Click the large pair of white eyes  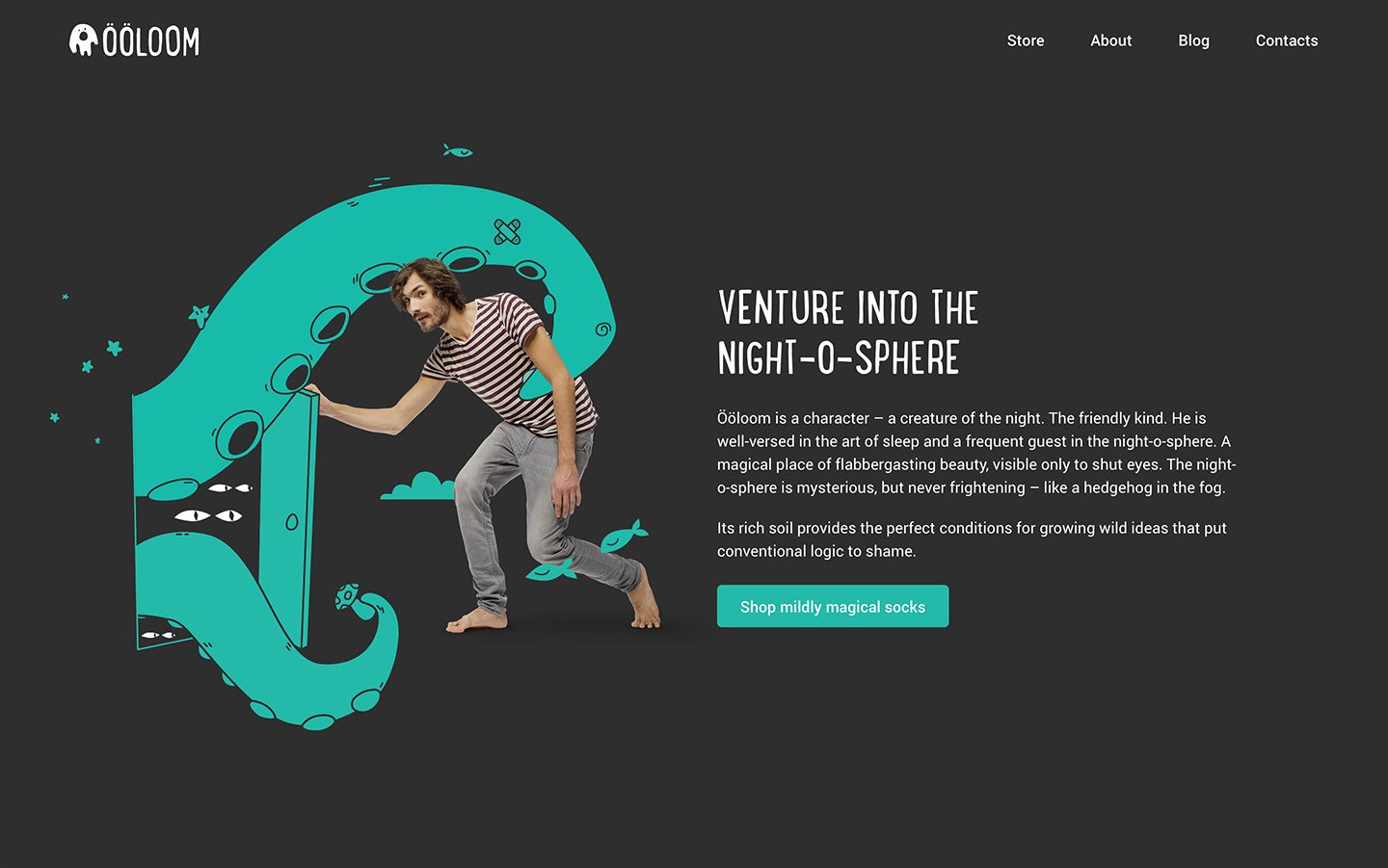tap(208, 515)
